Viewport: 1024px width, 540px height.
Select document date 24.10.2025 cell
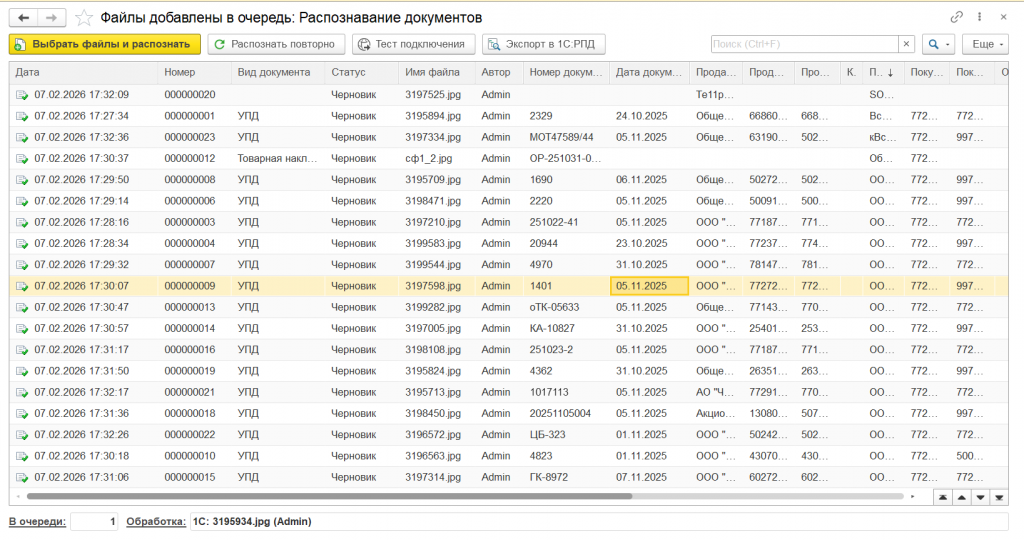649,116
